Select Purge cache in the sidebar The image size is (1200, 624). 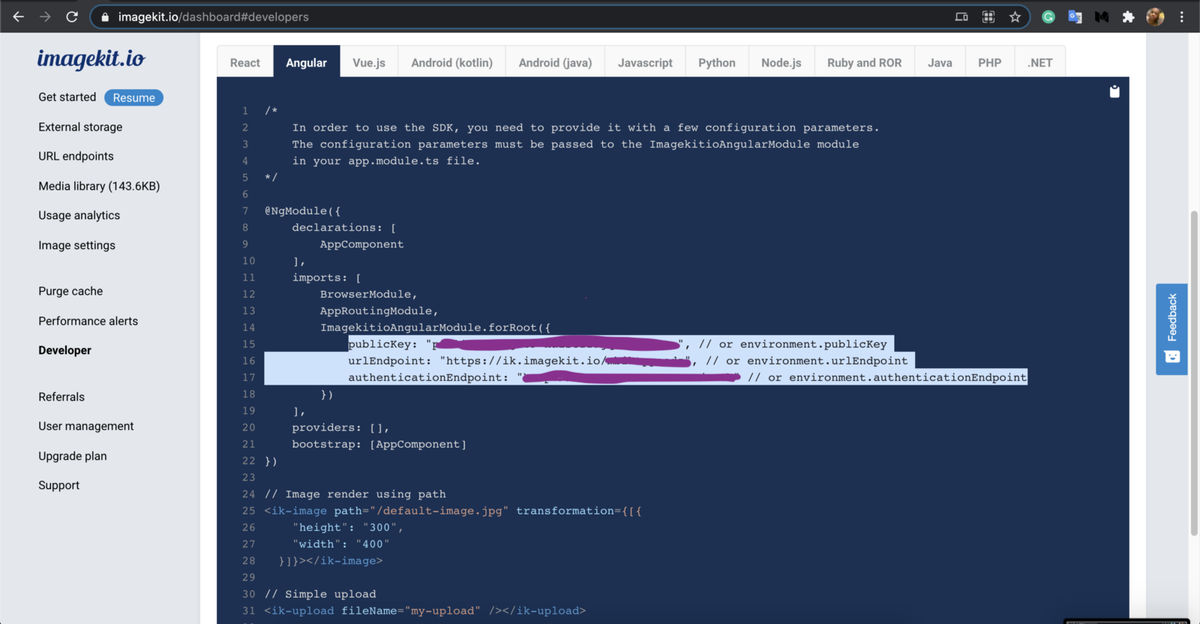pos(70,291)
